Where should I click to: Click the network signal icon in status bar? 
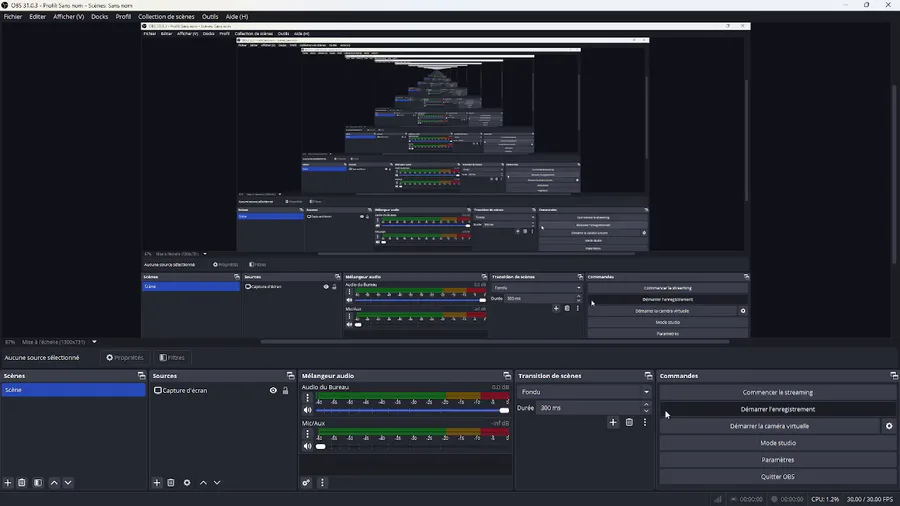(718, 499)
